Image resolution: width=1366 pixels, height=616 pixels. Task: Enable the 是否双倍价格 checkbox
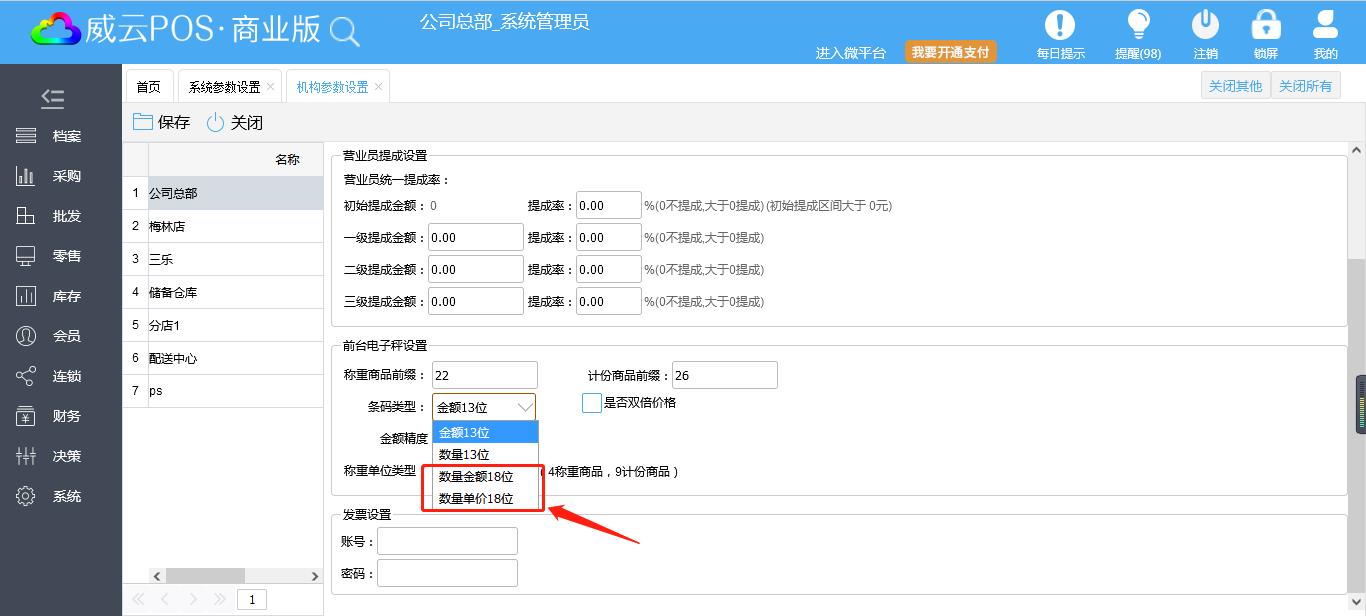tap(592, 403)
